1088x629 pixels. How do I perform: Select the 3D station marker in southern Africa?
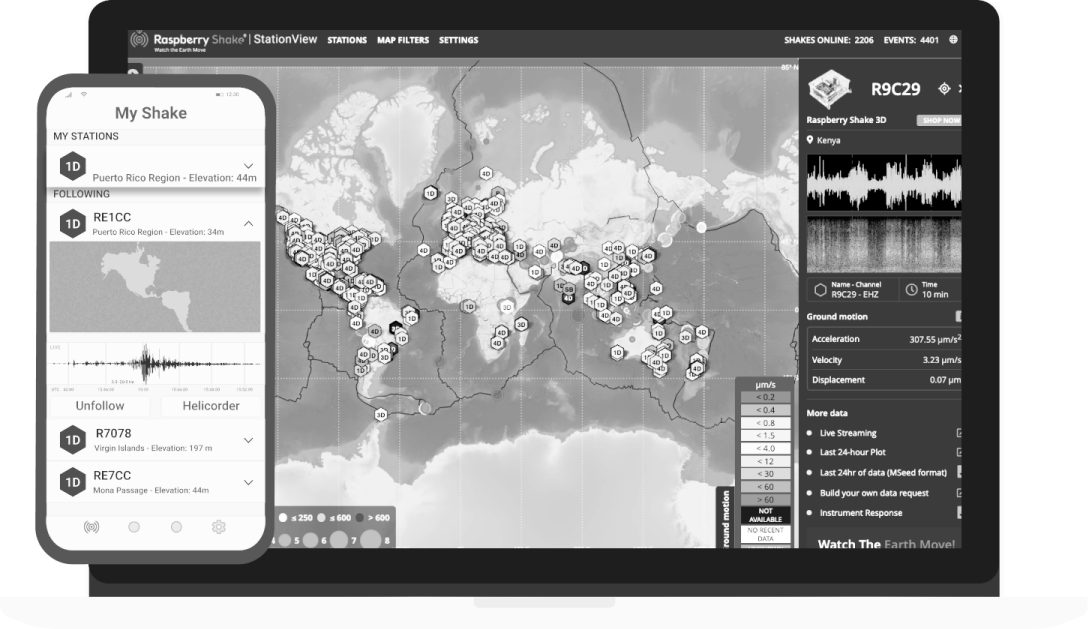[521, 324]
